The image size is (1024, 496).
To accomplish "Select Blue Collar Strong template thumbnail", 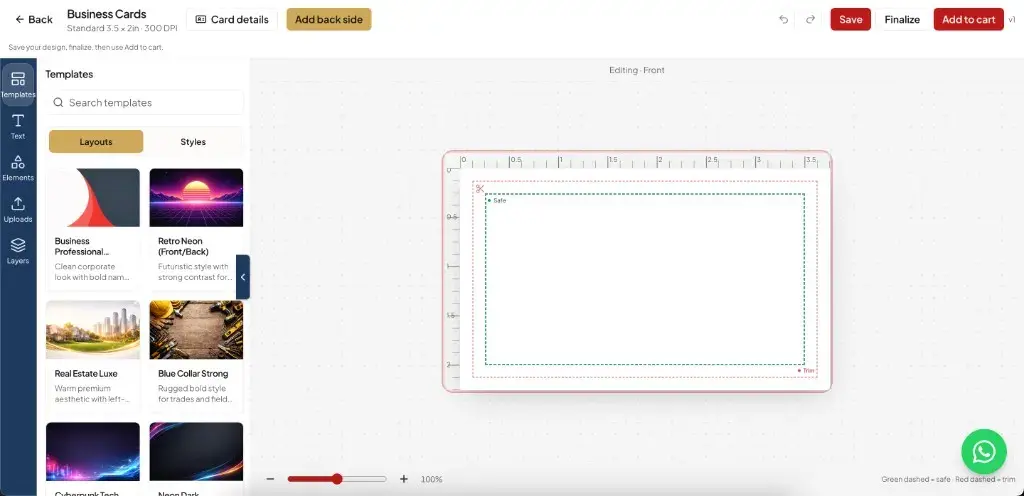I will (196, 330).
